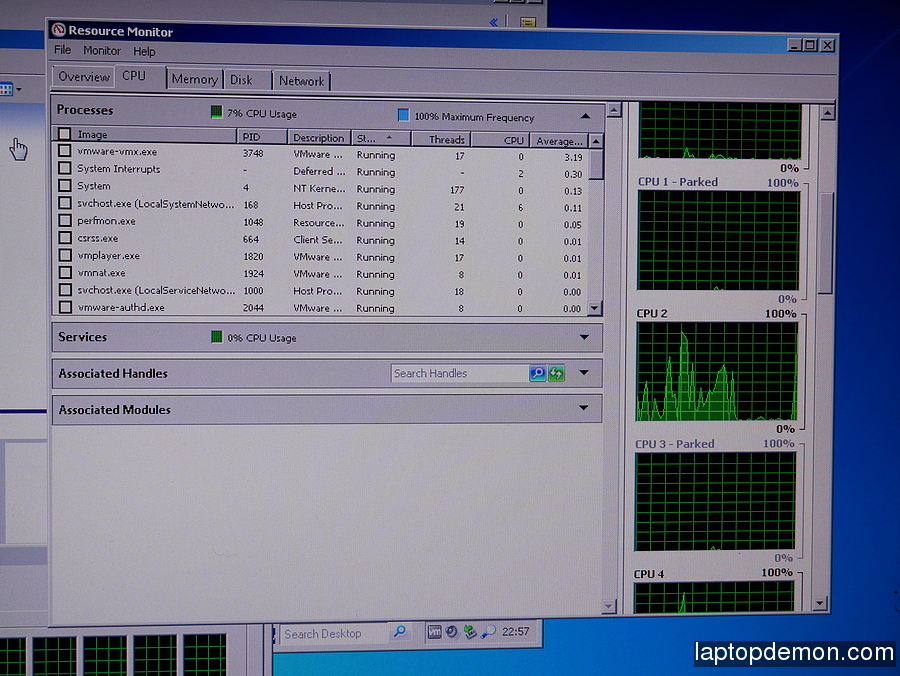Screen dimensions: 900x676
Task: Click the svchost.exe (LocalSystemNetwo... entry
Action: (x=156, y=204)
